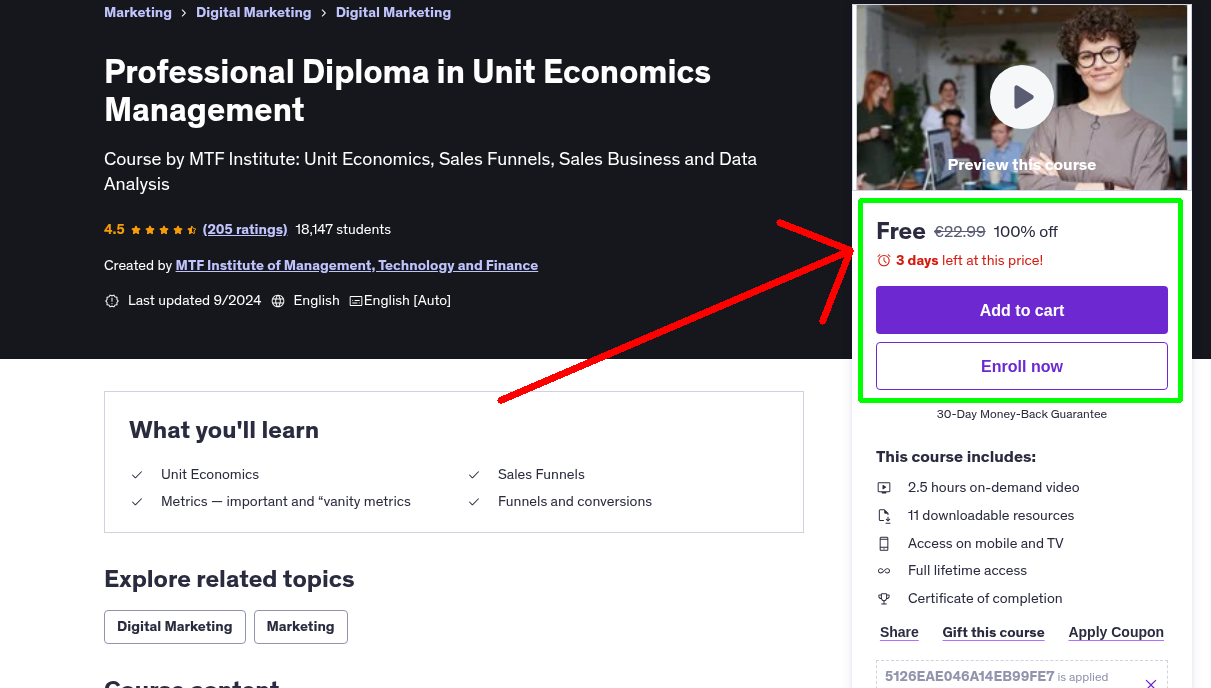Image resolution: width=1211 pixels, height=688 pixels.
Task: Click the alarm clock icon by 3 days left
Action: pyautogui.click(x=884, y=260)
